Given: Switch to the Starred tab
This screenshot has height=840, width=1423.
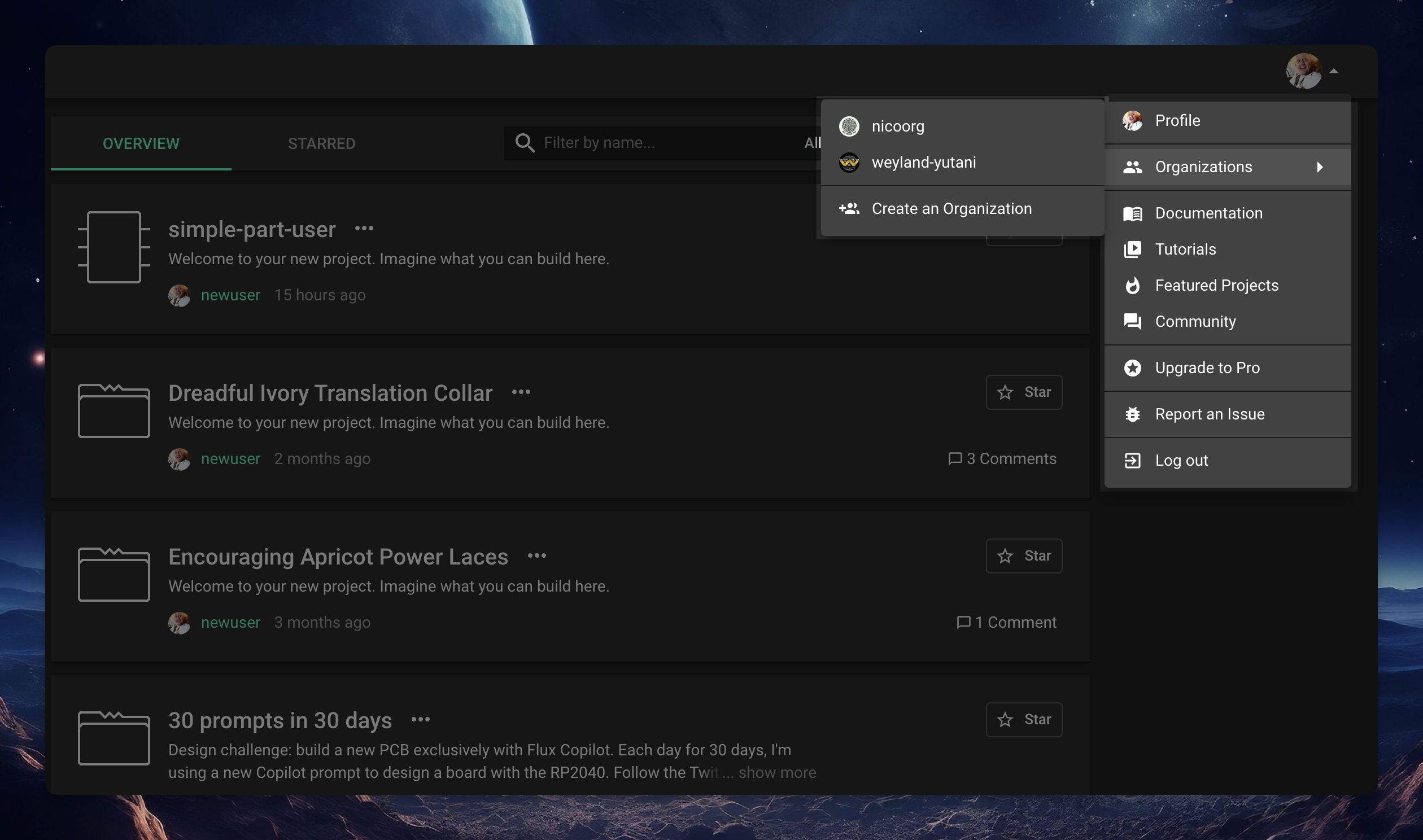Looking at the screenshot, I should pos(321,144).
